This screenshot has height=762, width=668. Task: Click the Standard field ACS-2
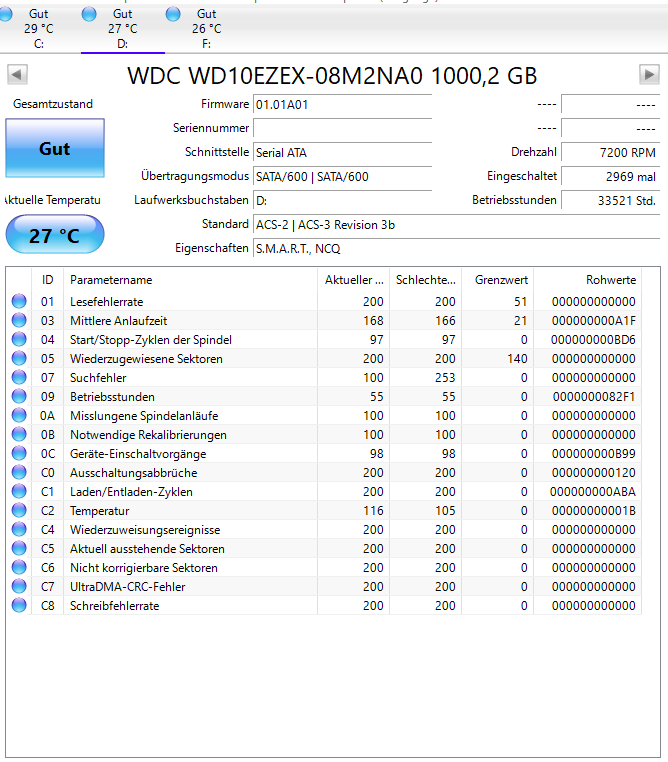click(x=456, y=225)
